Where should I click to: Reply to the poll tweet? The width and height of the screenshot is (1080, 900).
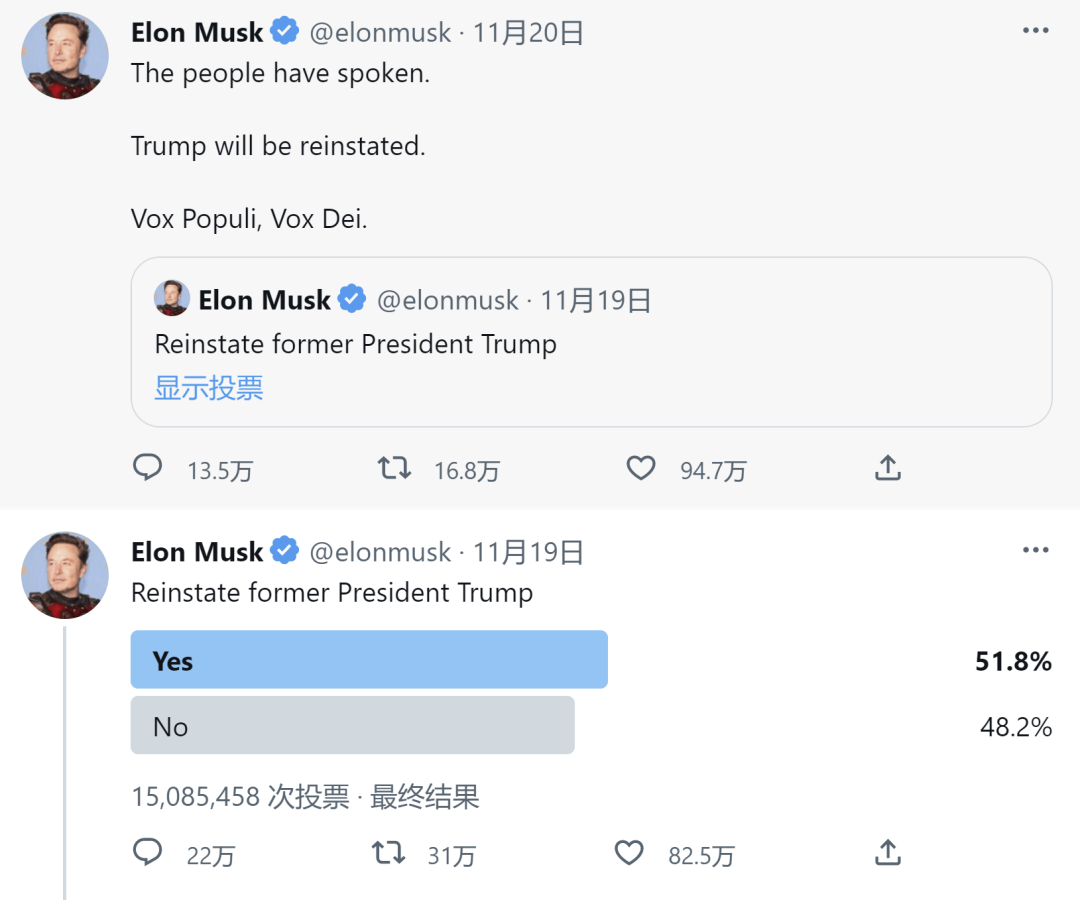pyautogui.click(x=148, y=853)
